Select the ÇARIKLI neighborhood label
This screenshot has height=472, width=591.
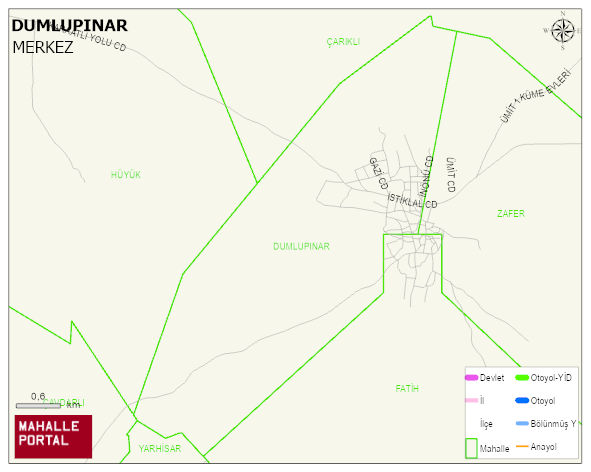pyautogui.click(x=343, y=41)
